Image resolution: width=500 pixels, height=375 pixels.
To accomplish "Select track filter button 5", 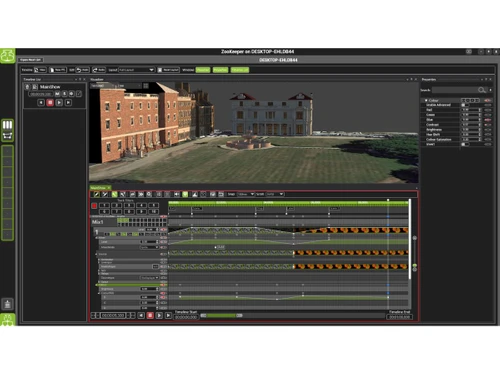I will click(x=153, y=205).
